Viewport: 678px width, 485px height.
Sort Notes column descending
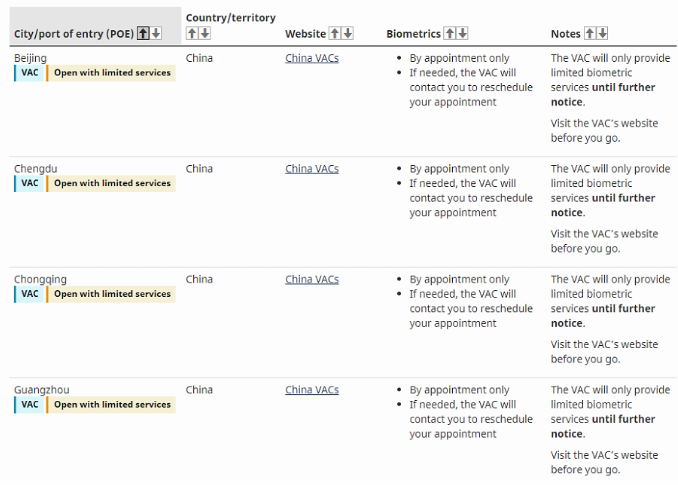(603, 34)
